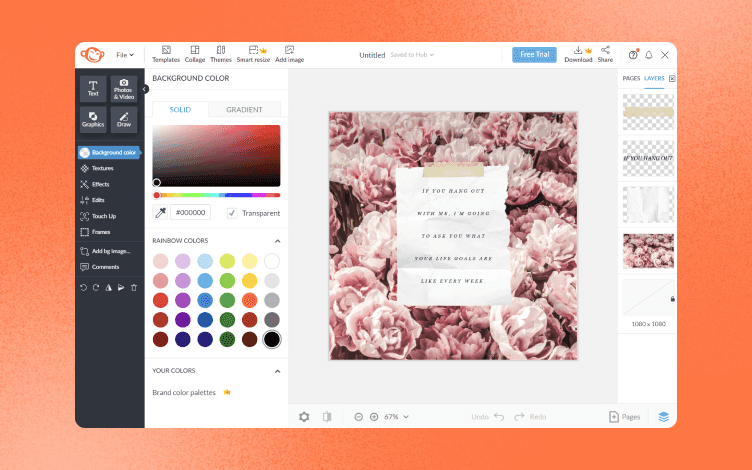This screenshot has width=752, height=470.
Task: Open the File menu dropdown
Action: (125, 55)
